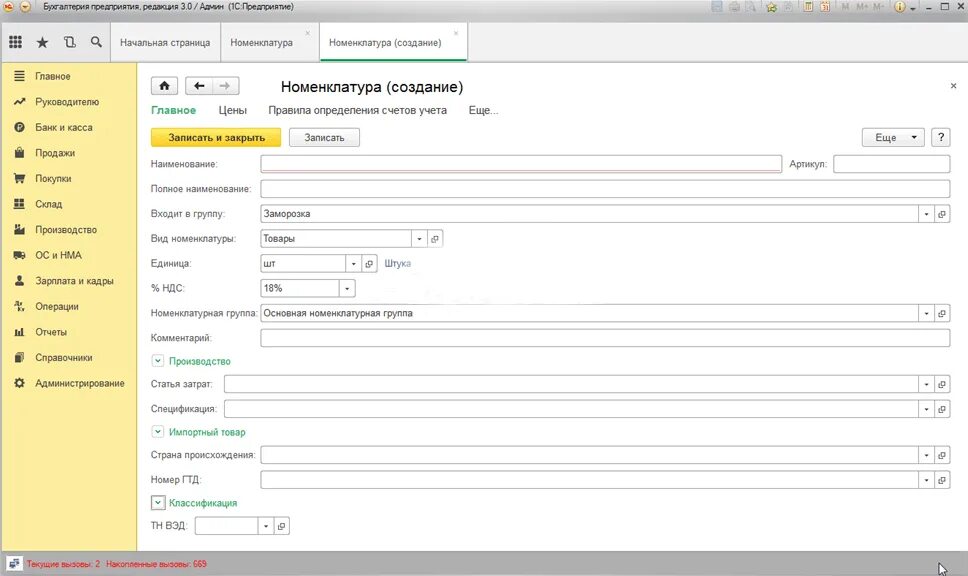Expand the Вид номенклатуры dropdown
968x576 pixels.
(x=419, y=238)
